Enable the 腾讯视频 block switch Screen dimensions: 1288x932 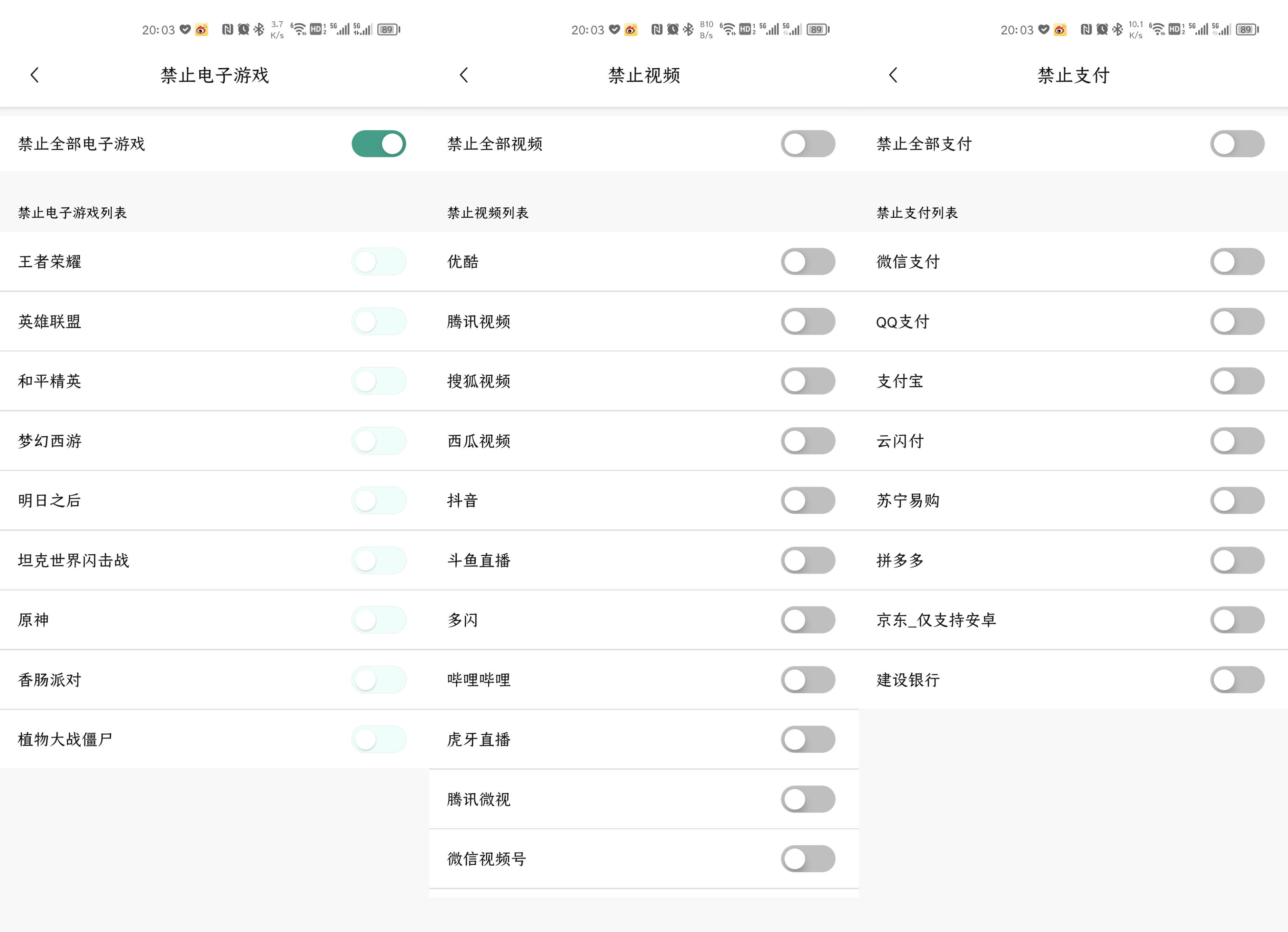[808, 321]
